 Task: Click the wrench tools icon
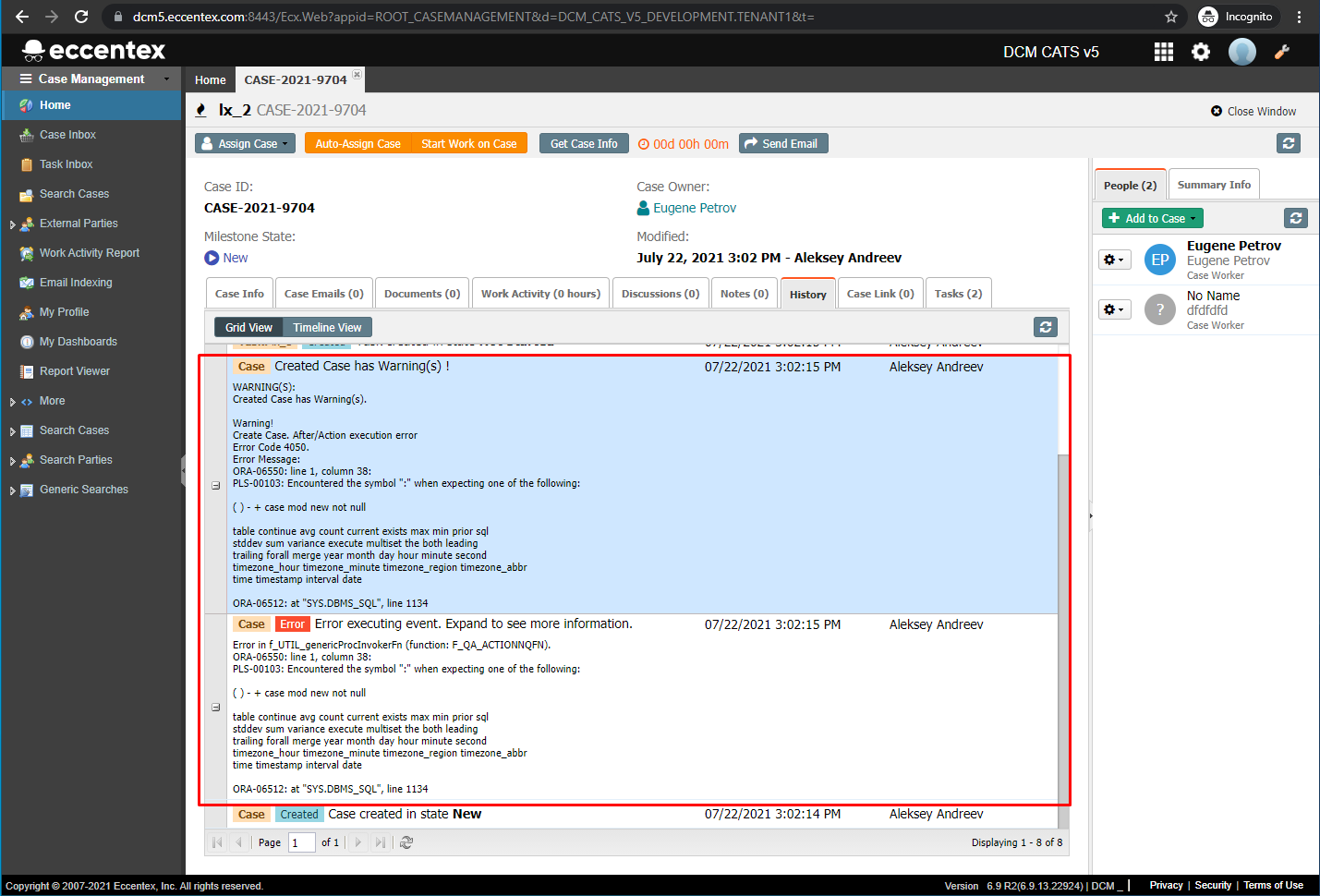click(x=1282, y=52)
